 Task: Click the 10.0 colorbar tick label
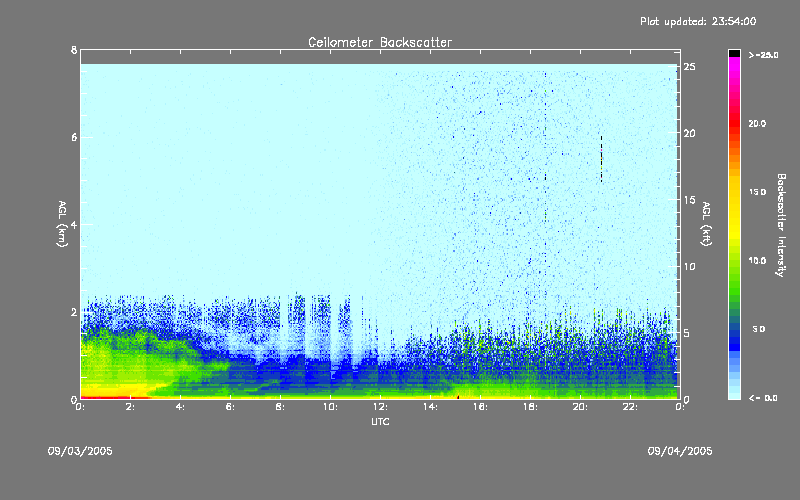(757, 261)
